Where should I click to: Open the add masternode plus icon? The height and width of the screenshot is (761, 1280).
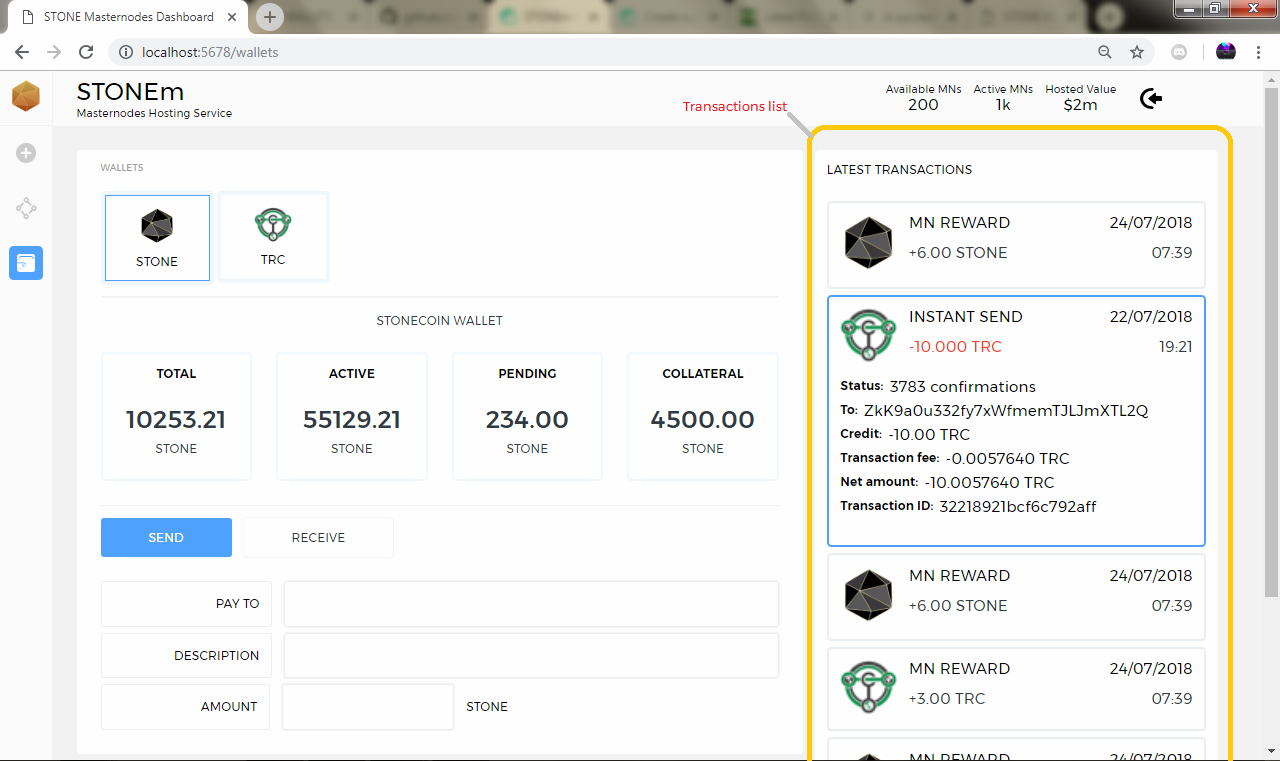tap(26, 153)
